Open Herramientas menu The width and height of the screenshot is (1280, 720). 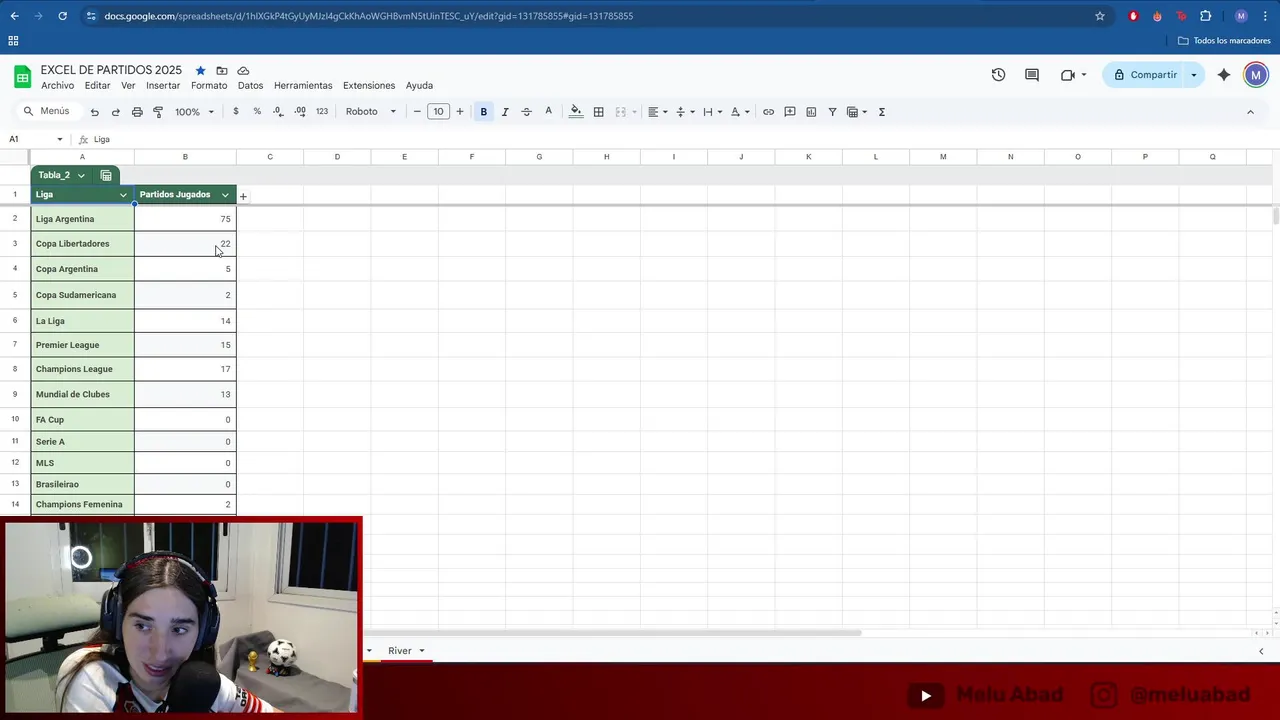[303, 86]
